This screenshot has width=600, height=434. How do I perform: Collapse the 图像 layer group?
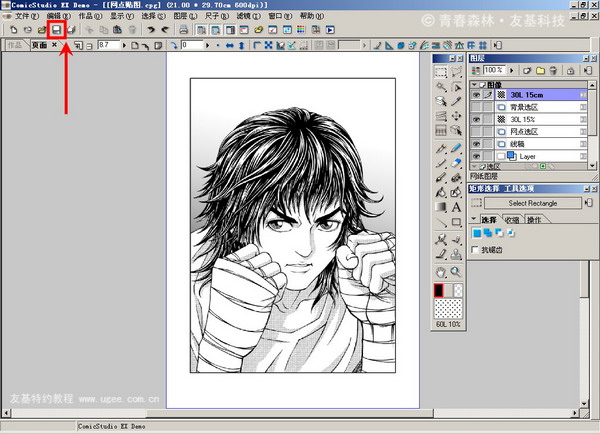[474, 84]
